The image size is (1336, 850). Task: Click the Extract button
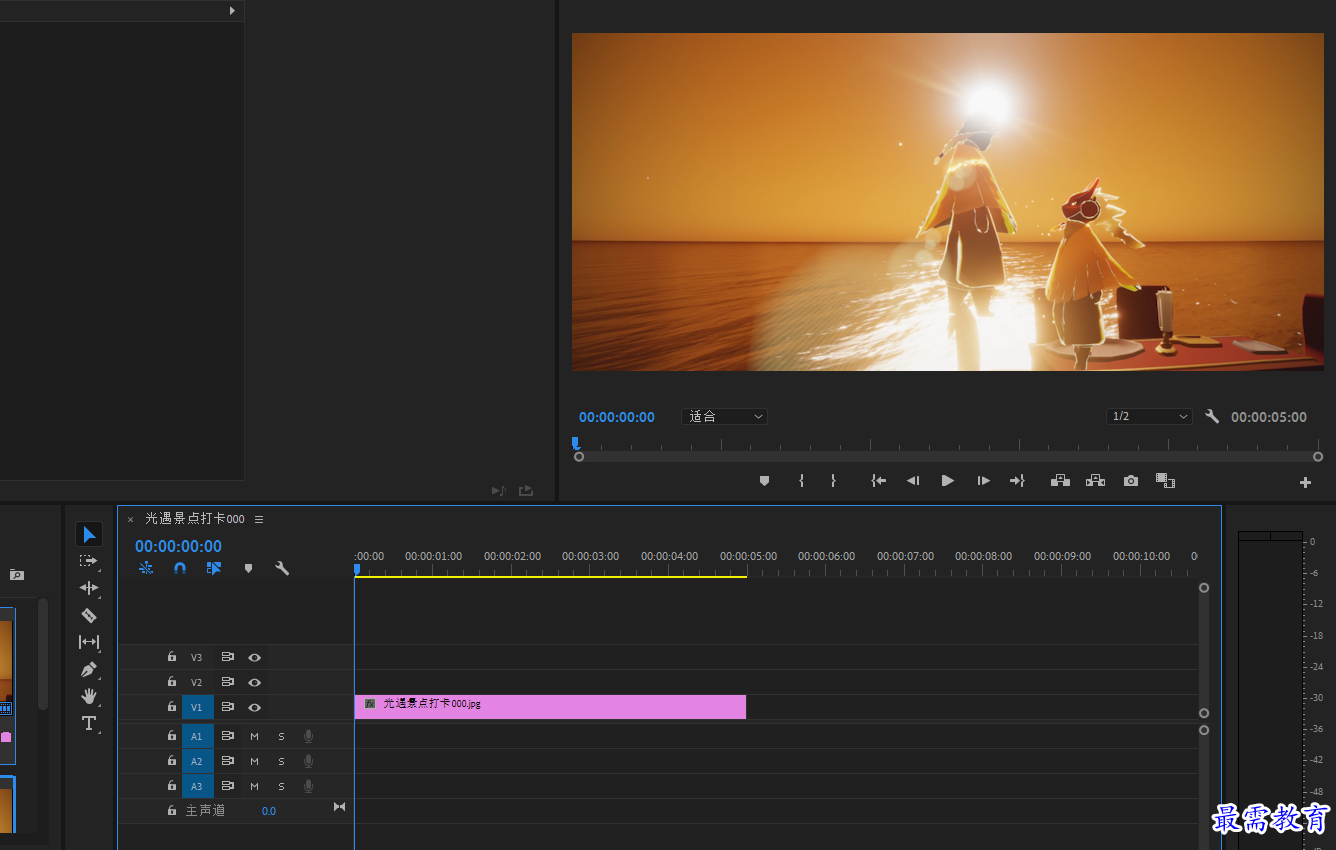pyautogui.click(x=1096, y=481)
